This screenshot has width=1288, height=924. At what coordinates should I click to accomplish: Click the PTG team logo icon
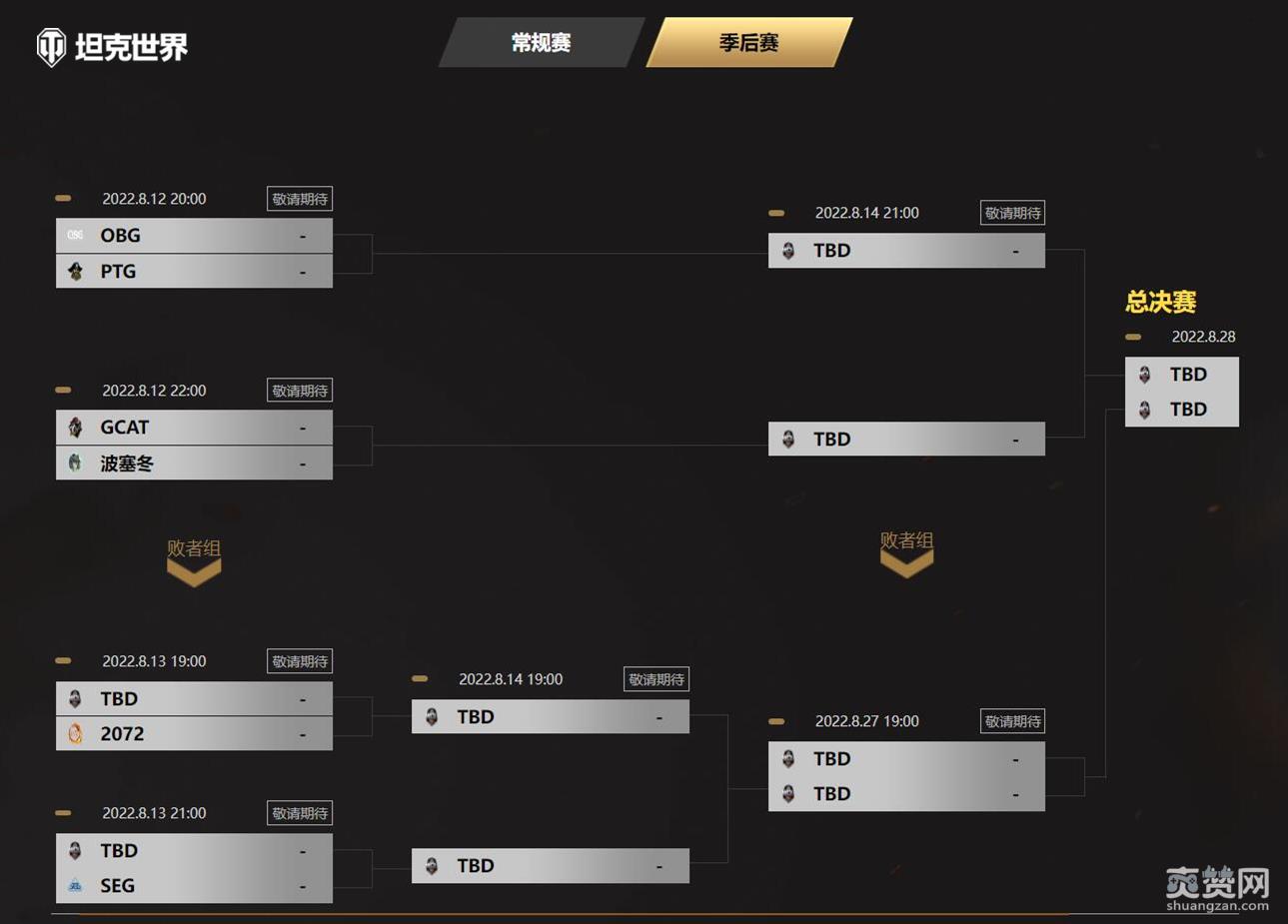pyautogui.click(x=75, y=272)
